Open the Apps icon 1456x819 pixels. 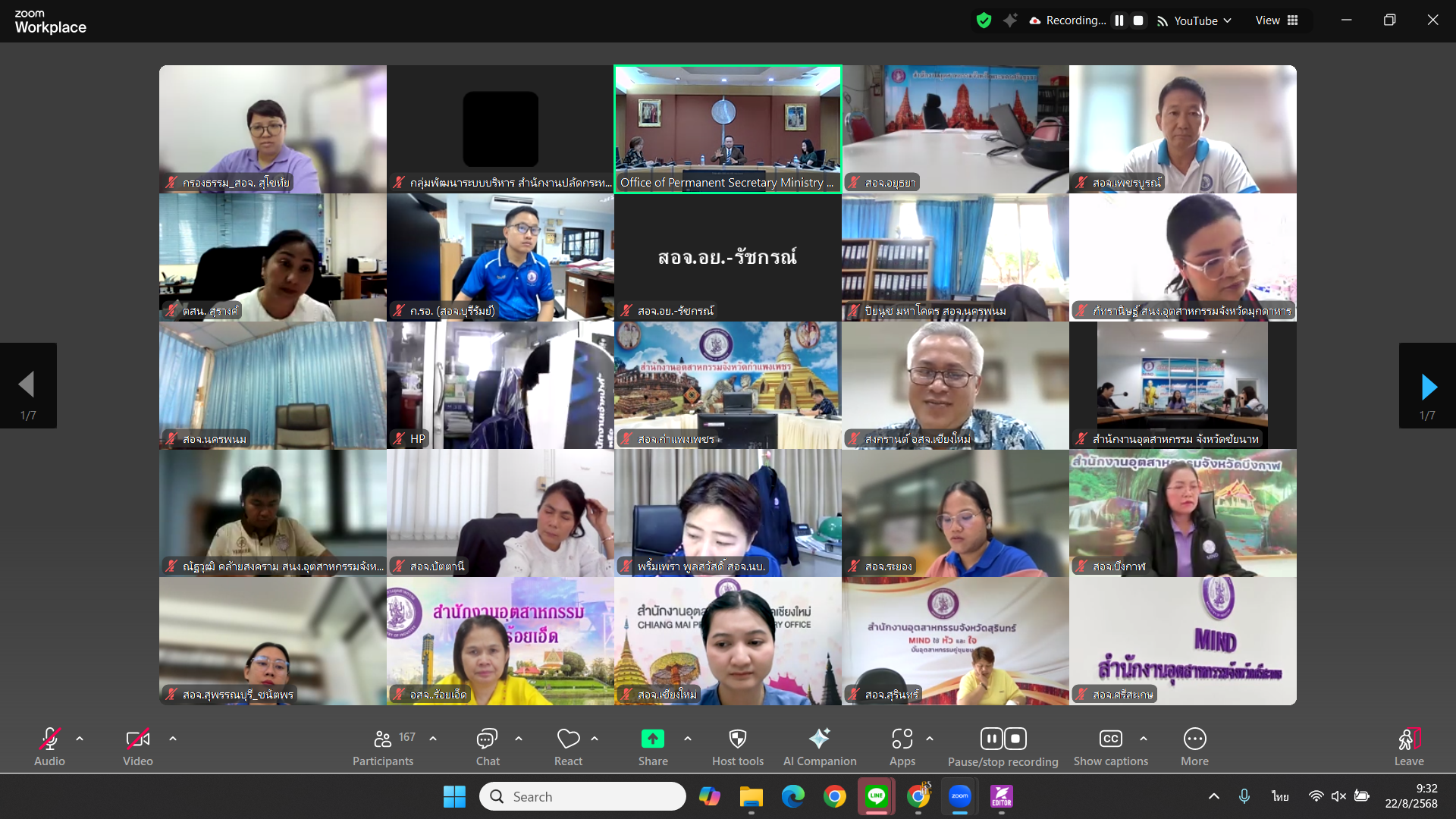[902, 739]
